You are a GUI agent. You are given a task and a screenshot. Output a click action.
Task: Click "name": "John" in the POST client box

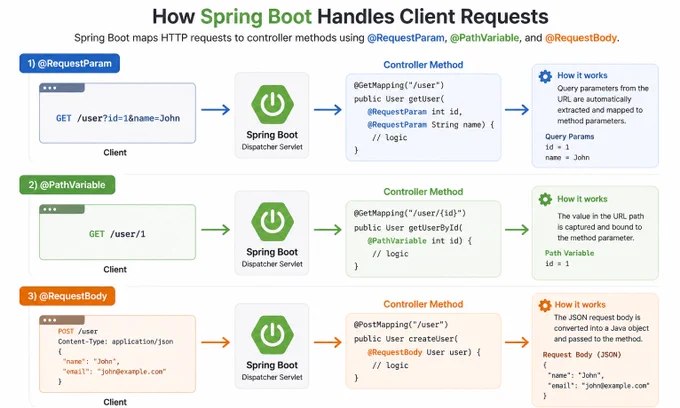click(91, 362)
